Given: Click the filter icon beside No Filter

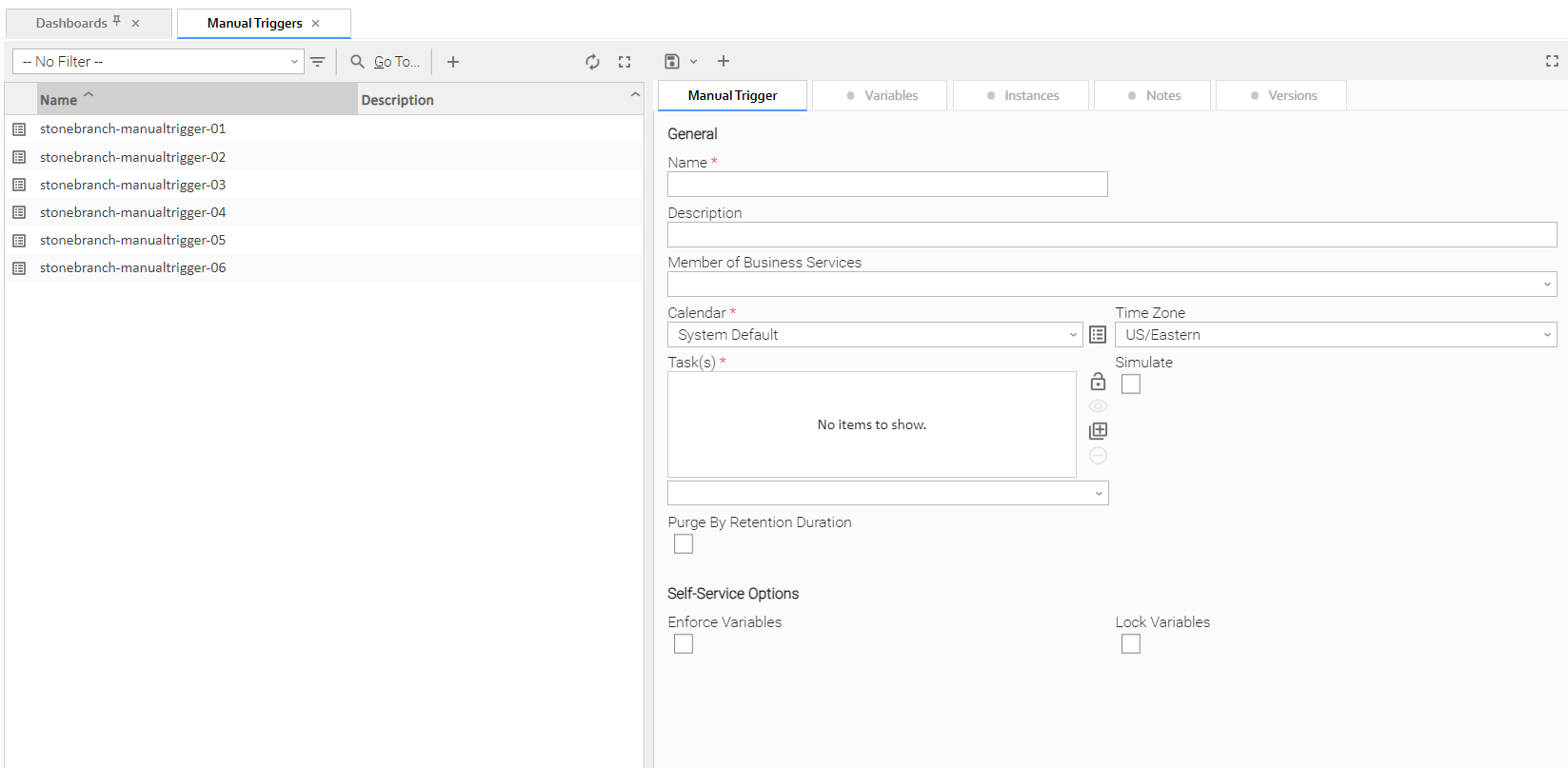Looking at the screenshot, I should click(318, 62).
